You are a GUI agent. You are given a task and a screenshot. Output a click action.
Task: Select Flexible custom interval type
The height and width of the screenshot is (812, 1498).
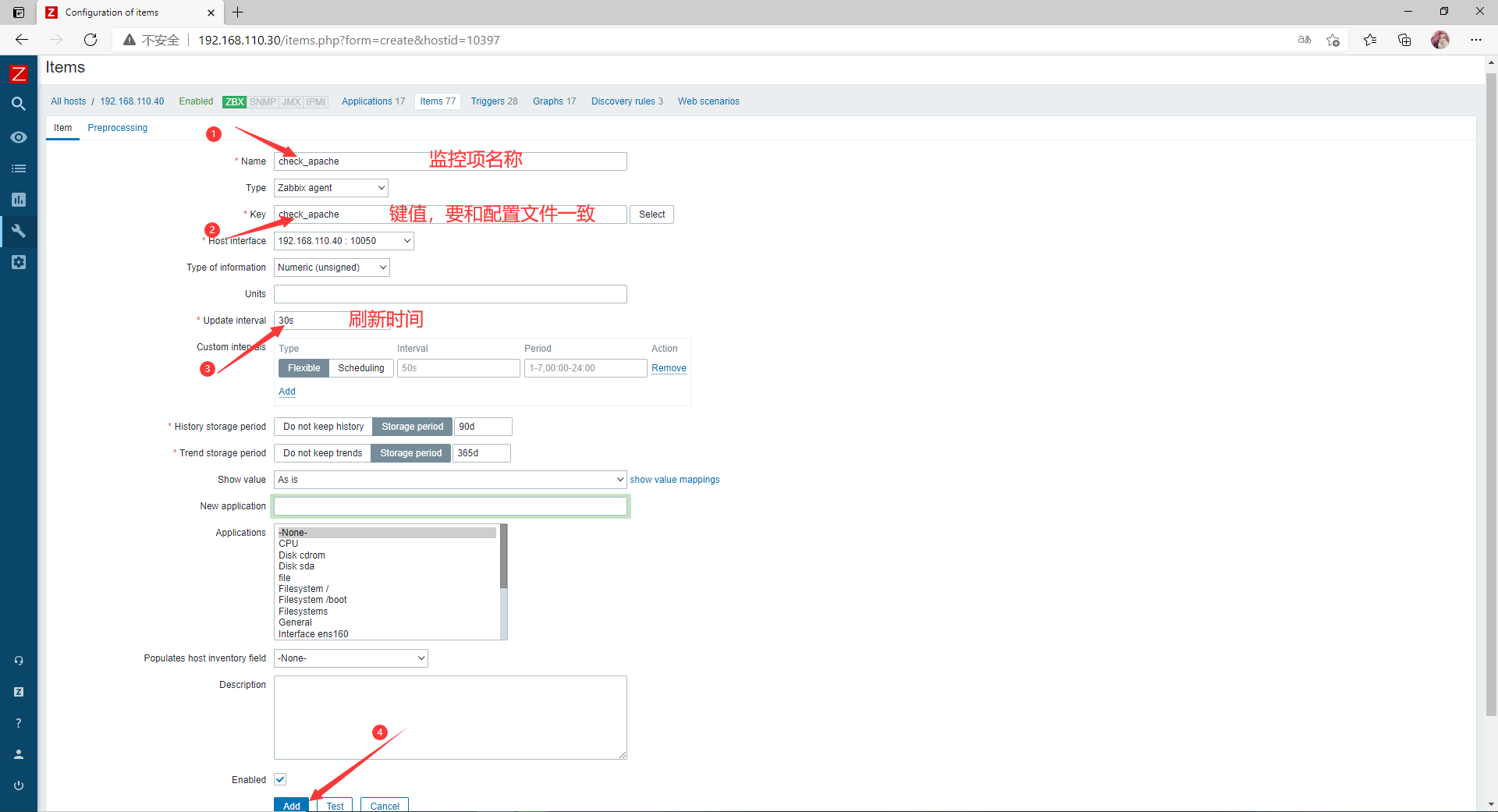[304, 368]
